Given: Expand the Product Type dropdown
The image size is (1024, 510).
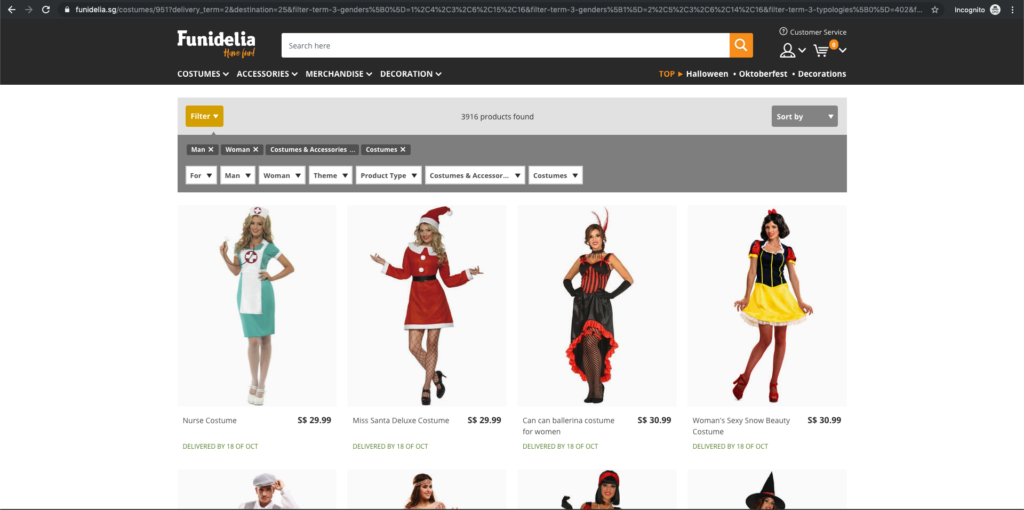Looking at the screenshot, I should pos(389,175).
